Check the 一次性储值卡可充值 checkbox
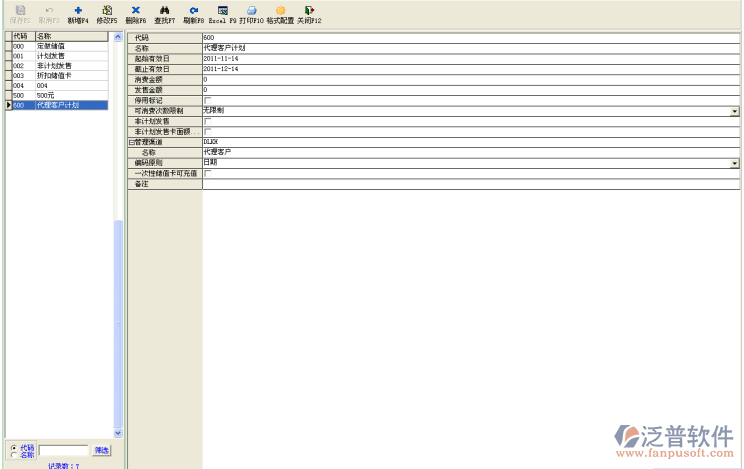This screenshot has height=469, width=744. coord(208,174)
